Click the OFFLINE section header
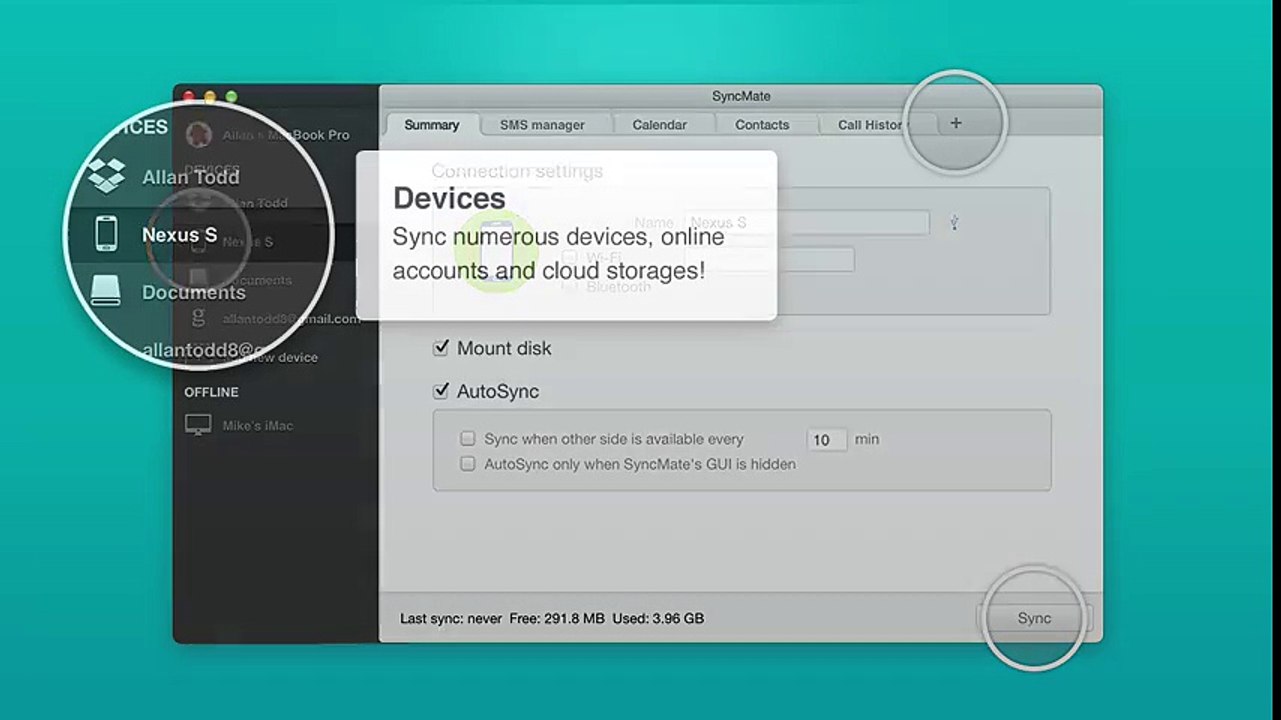1281x720 pixels. [211, 392]
